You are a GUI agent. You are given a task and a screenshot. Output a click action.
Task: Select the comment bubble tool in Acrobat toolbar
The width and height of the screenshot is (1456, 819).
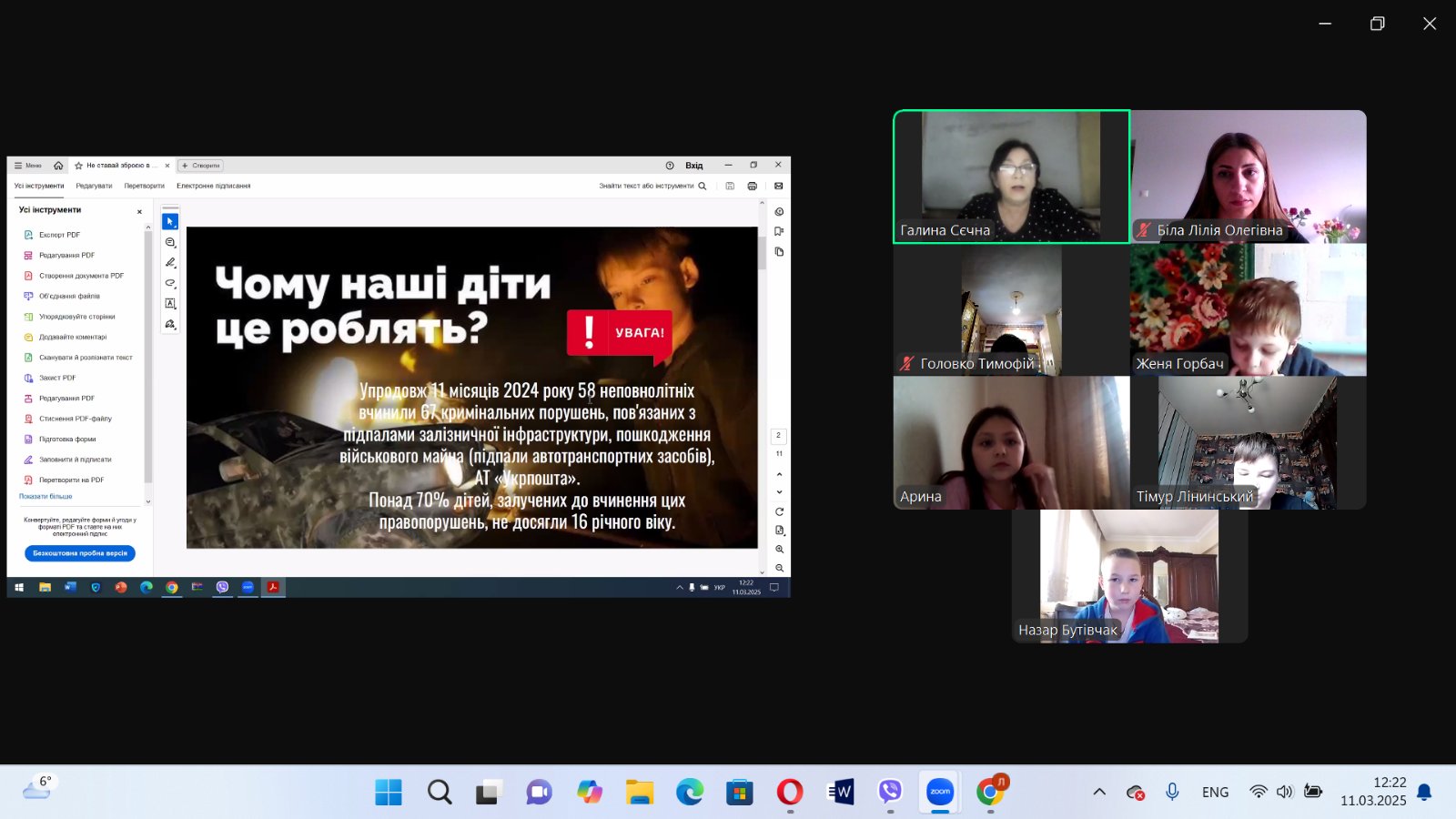pos(170,242)
